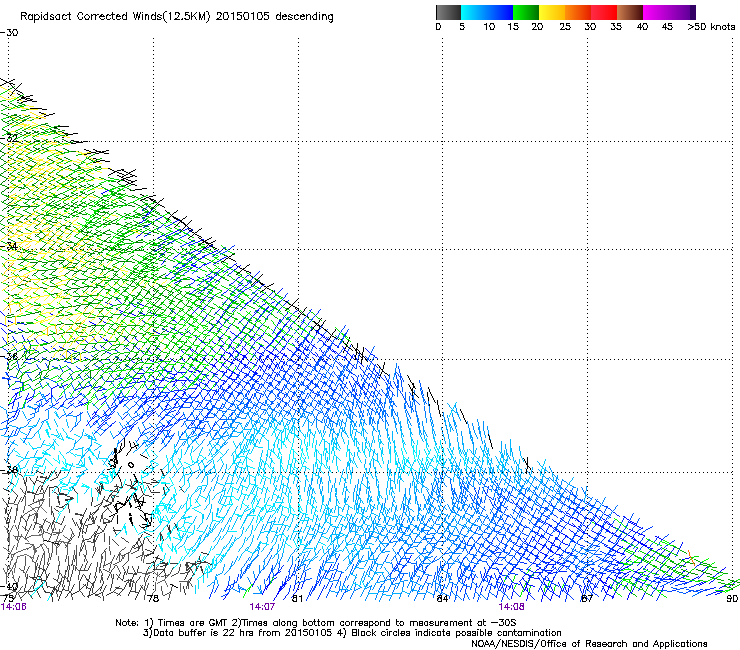Click the 'NOAA/NESDIS/Office of Research and Applications' credit
Viewport: 740px width, 650px height.
pyautogui.click(x=589, y=644)
